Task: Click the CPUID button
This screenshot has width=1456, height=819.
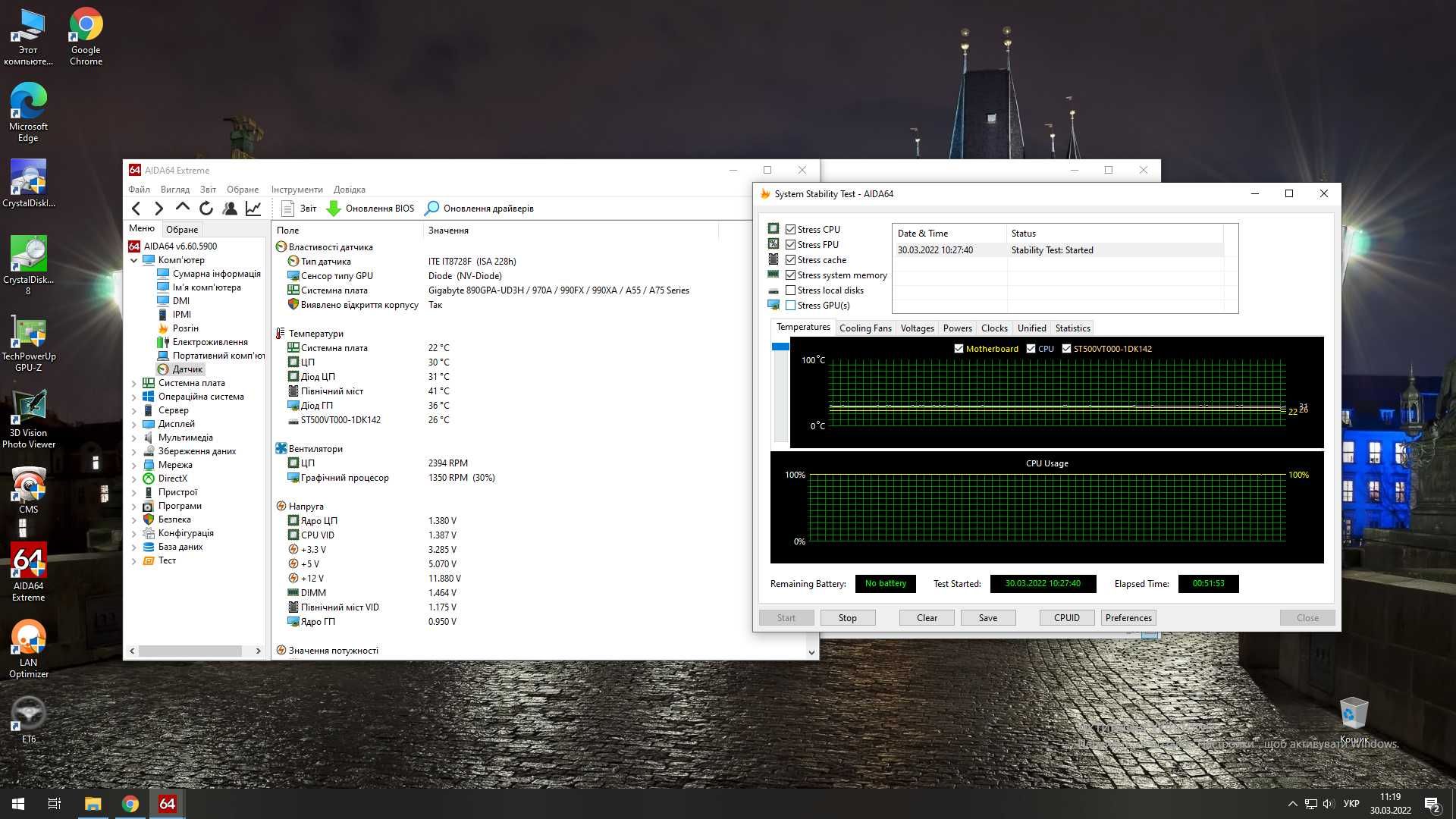Action: (x=1066, y=618)
